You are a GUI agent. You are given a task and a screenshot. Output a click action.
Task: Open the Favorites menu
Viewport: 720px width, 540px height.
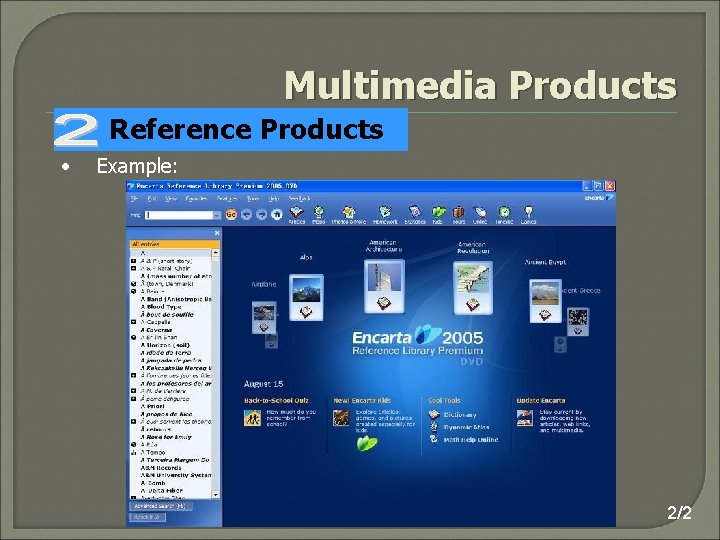[196, 199]
